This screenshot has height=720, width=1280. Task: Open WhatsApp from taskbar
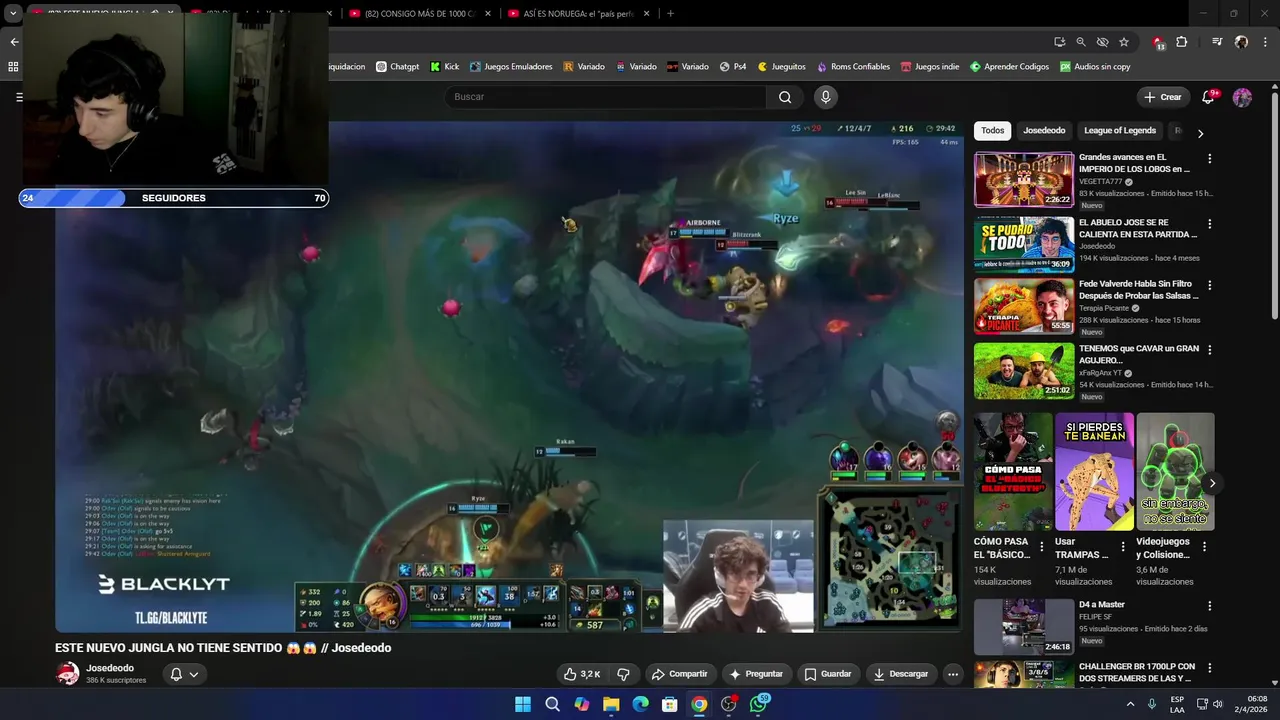click(759, 704)
